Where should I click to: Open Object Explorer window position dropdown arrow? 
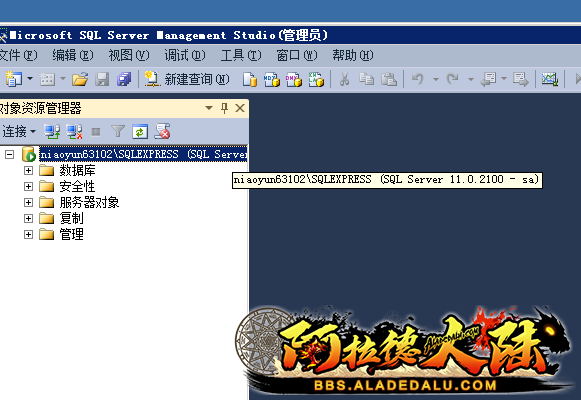(x=209, y=108)
